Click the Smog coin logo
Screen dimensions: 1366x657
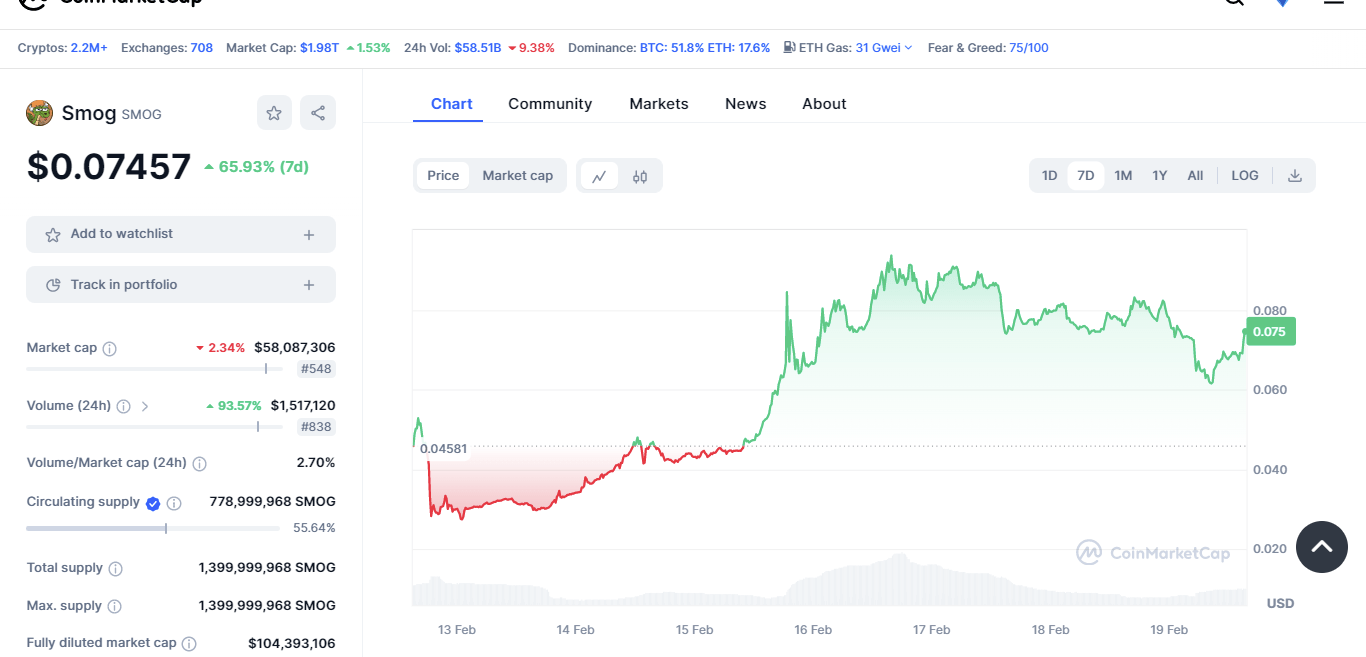(39, 113)
